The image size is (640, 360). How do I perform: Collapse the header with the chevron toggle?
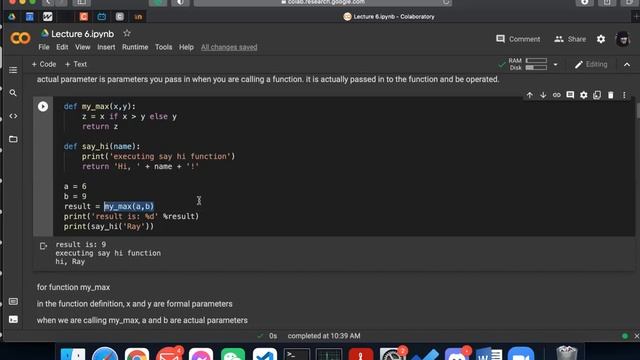point(627,64)
